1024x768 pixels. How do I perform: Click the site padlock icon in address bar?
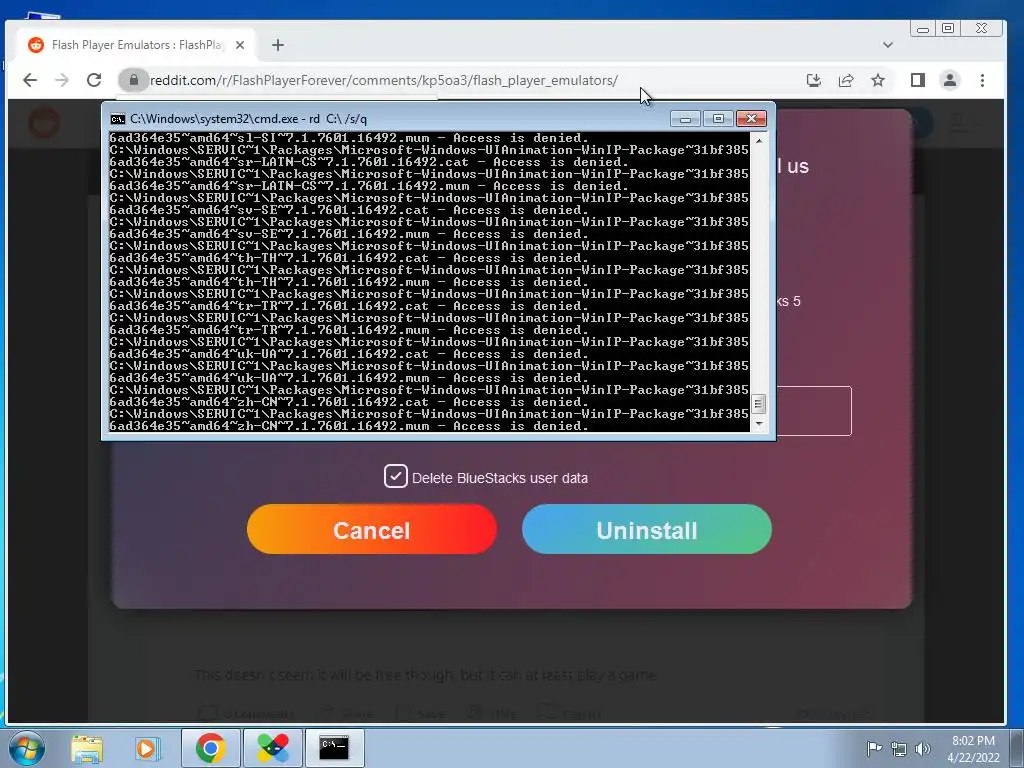tap(134, 80)
